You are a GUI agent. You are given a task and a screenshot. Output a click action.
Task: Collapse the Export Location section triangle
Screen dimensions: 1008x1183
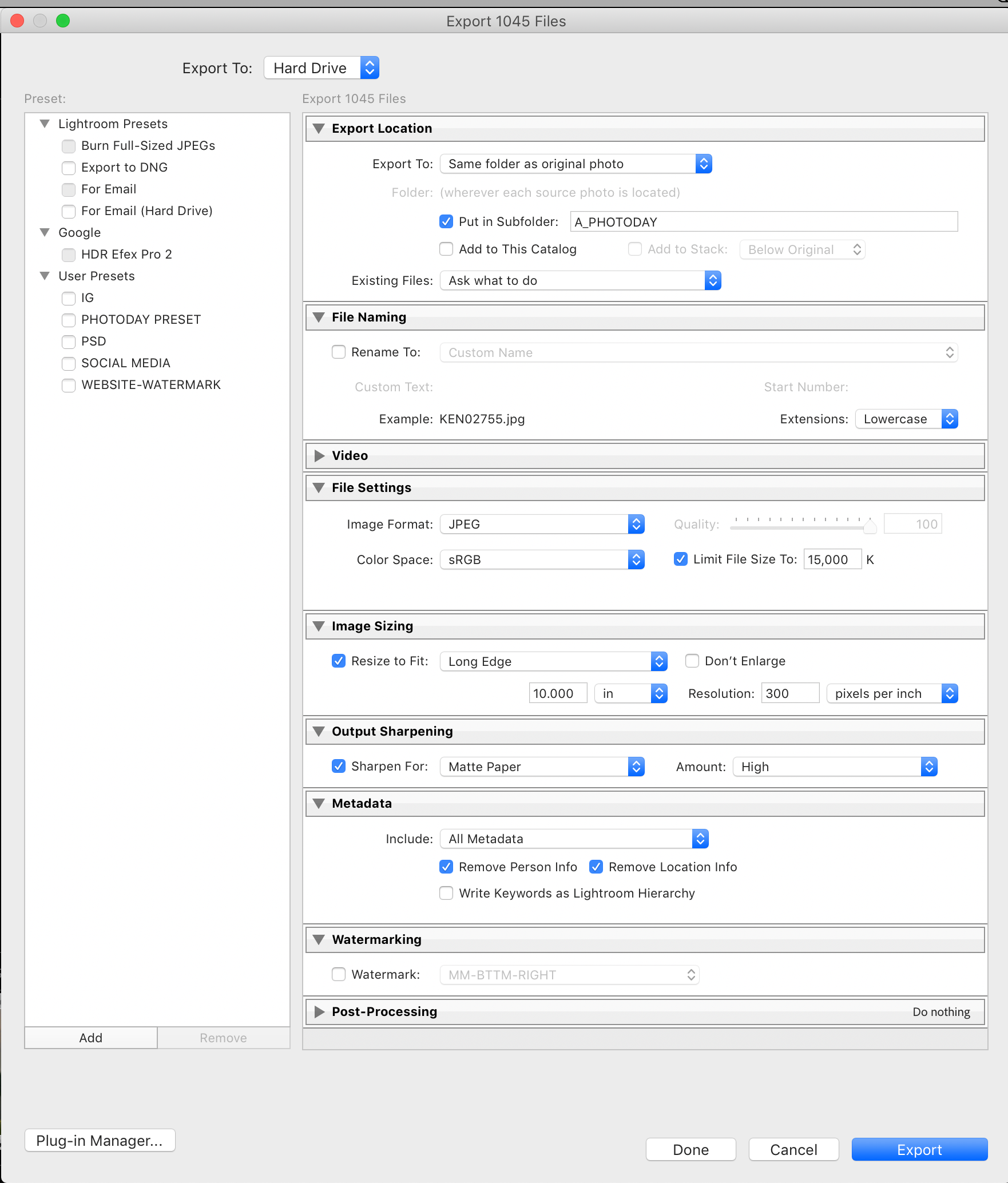click(319, 129)
